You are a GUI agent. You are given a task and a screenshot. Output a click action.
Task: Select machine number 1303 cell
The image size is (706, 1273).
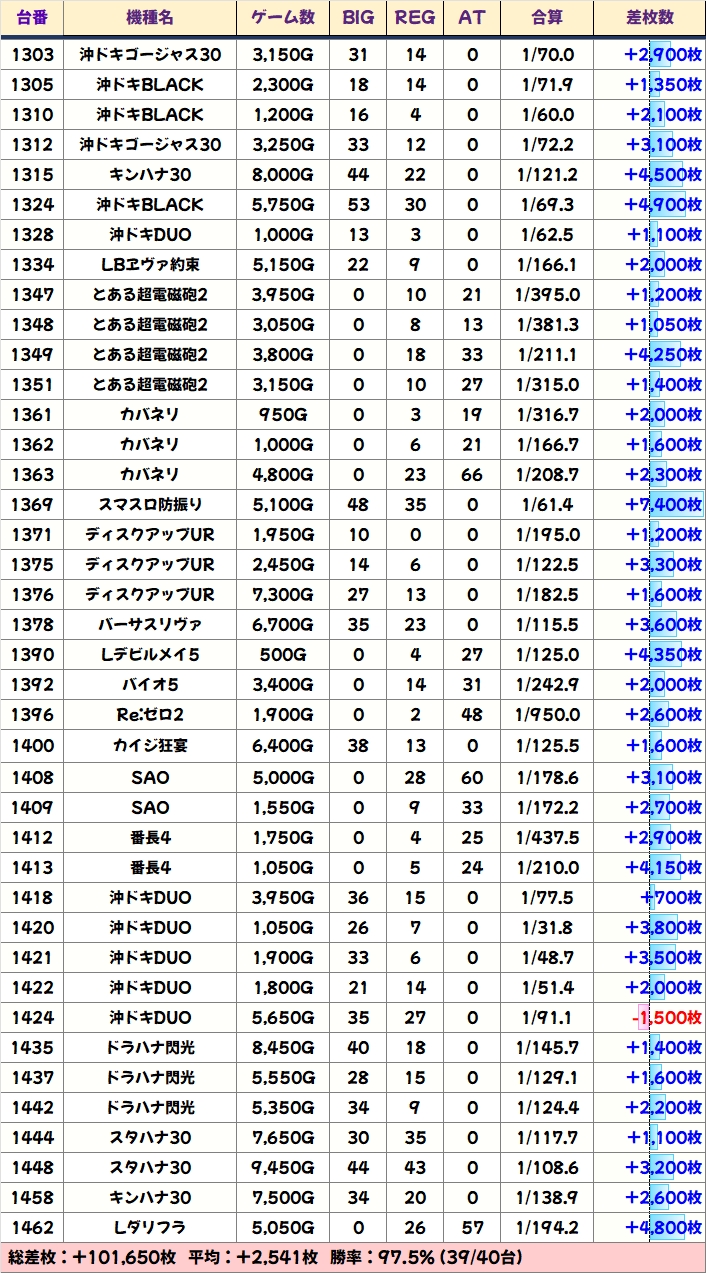coord(32,55)
